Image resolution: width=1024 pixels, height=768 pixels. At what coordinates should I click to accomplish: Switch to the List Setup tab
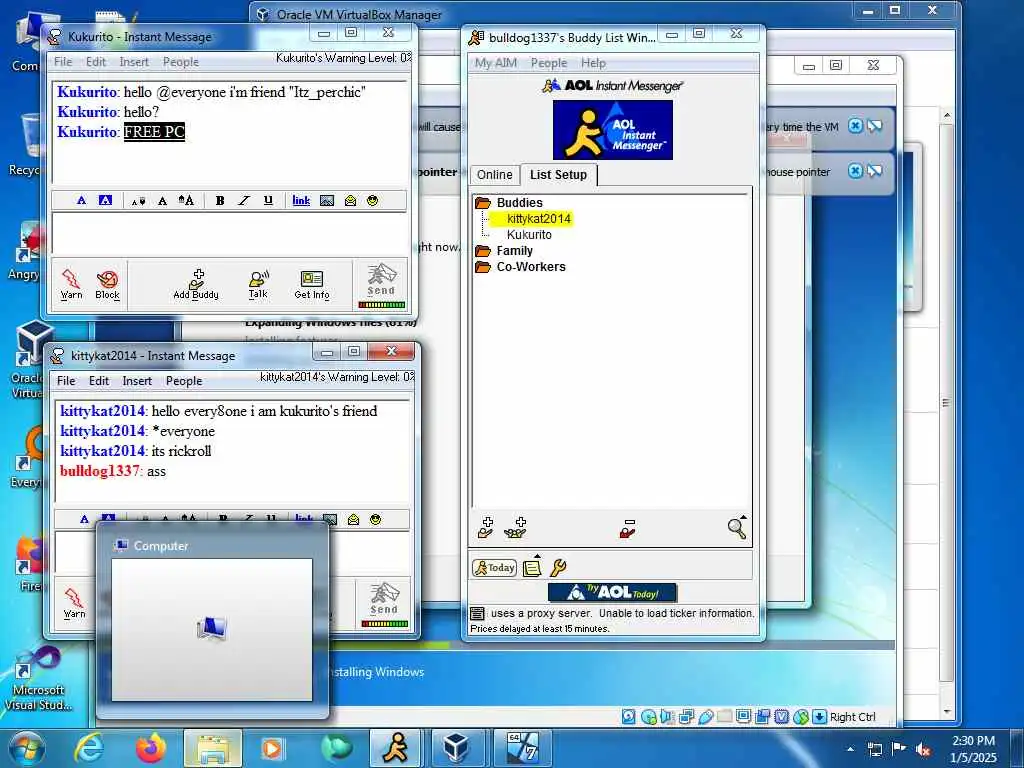coord(558,174)
